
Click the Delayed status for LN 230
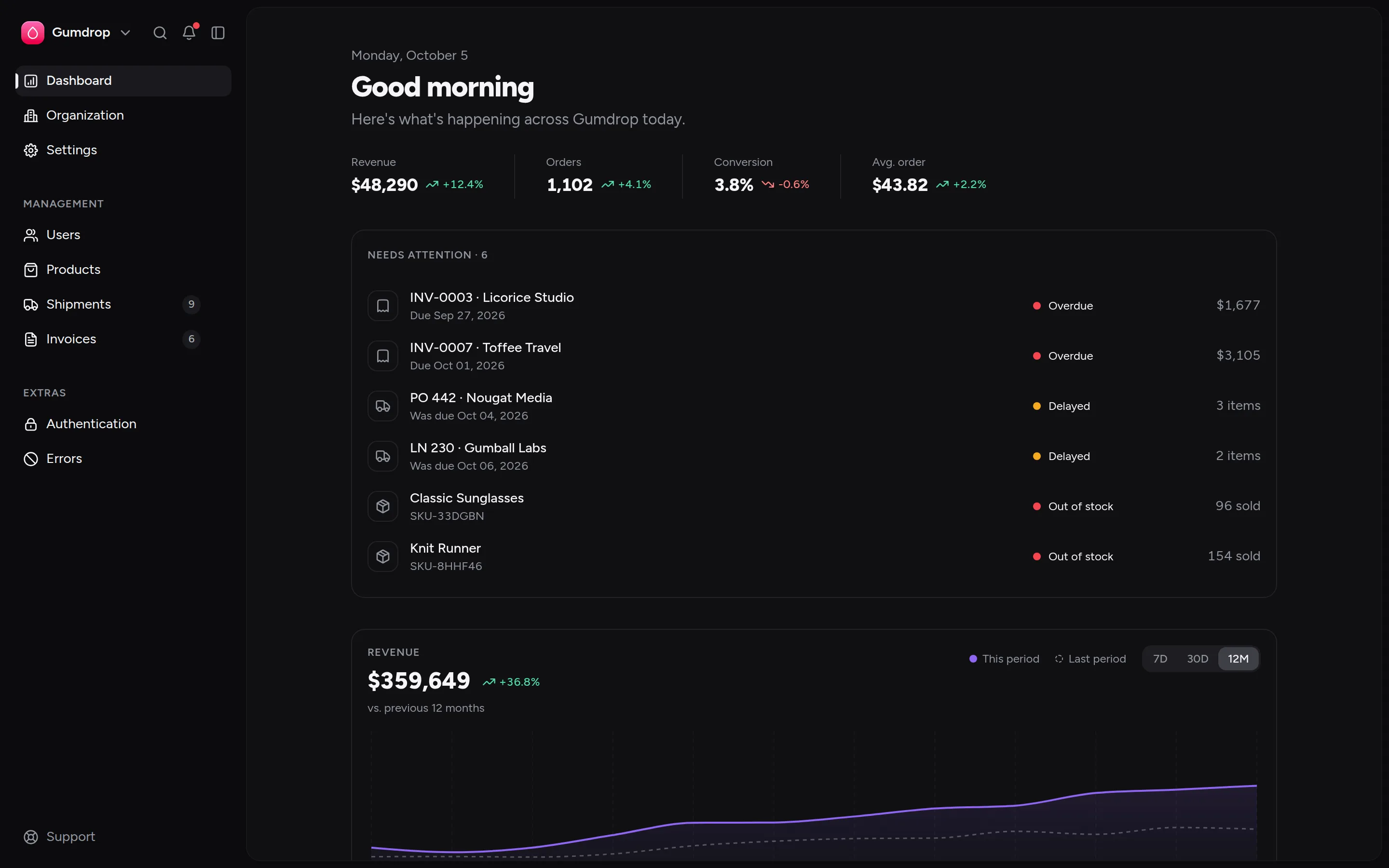pyautogui.click(x=1061, y=456)
